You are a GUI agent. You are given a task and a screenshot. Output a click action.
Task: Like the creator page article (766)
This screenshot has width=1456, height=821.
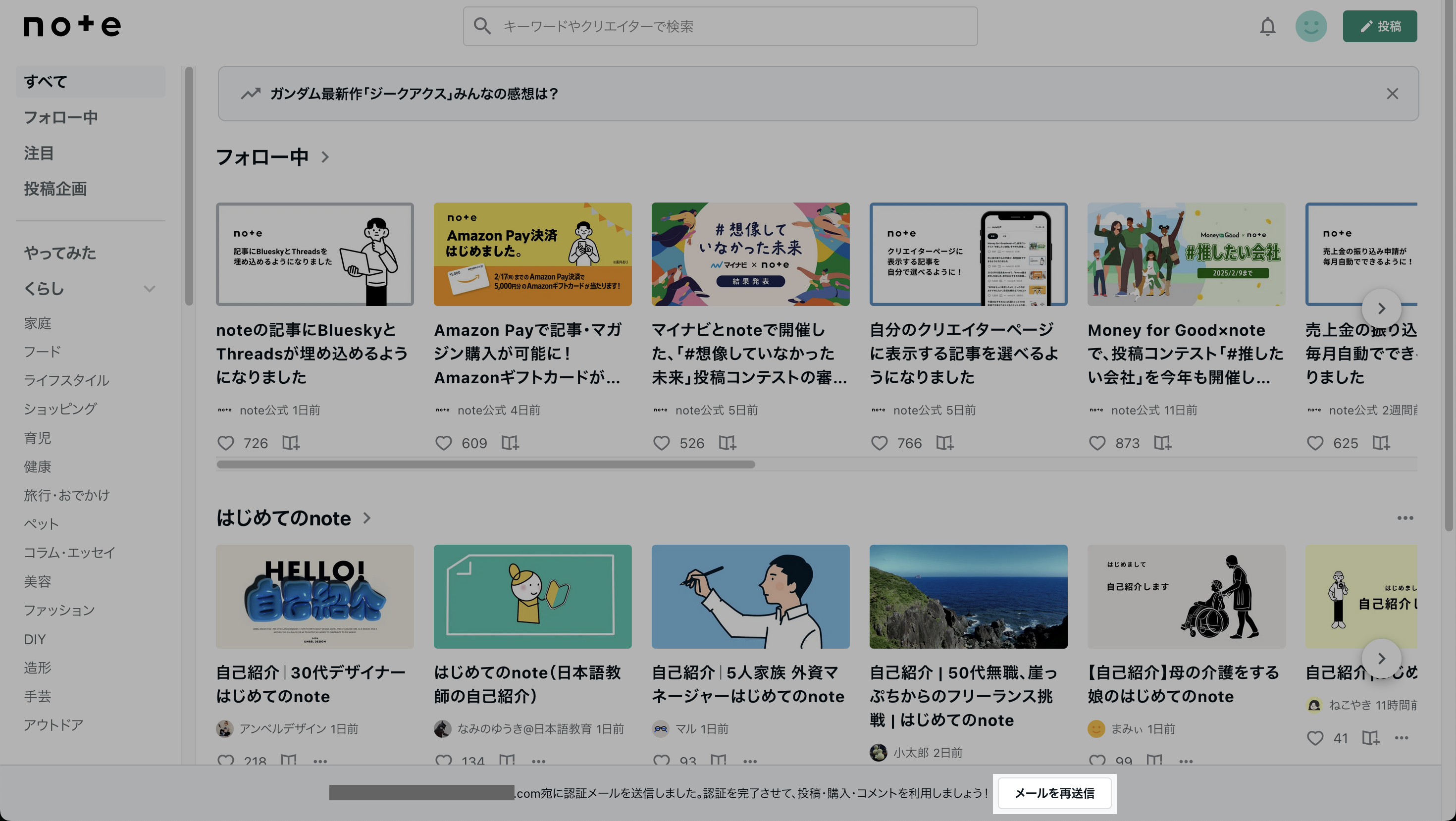coord(880,443)
